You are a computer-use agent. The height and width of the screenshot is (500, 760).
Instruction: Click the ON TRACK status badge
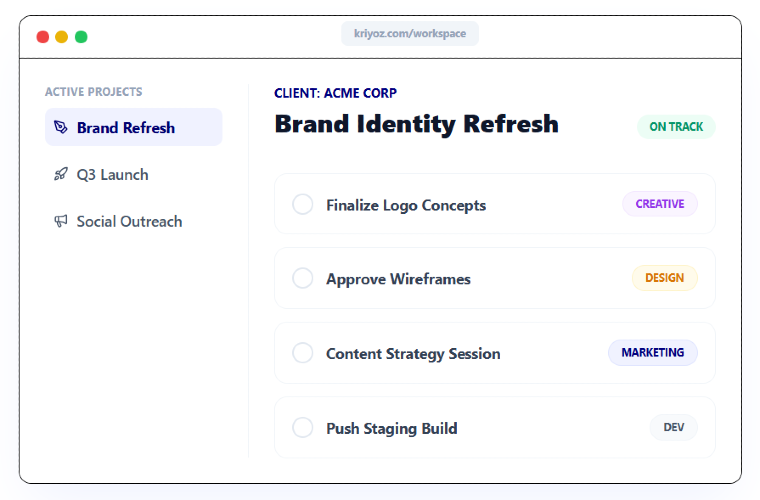pos(676,127)
